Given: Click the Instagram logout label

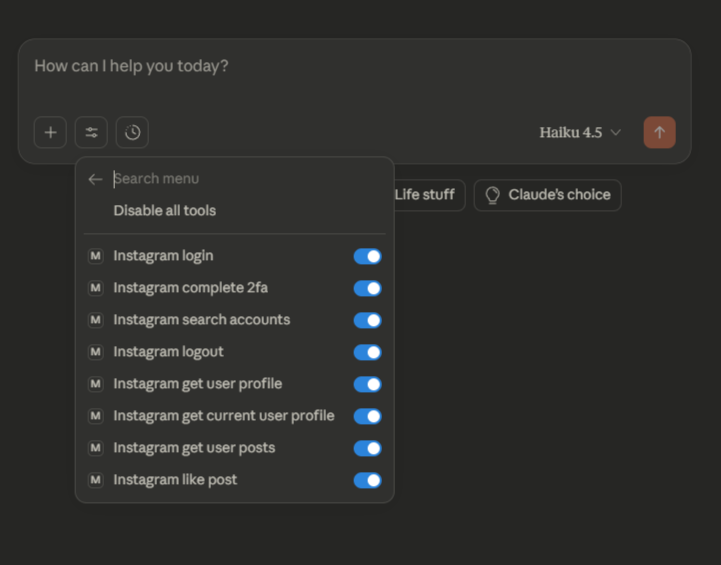Looking at the screenshot, I should (168, 352).
